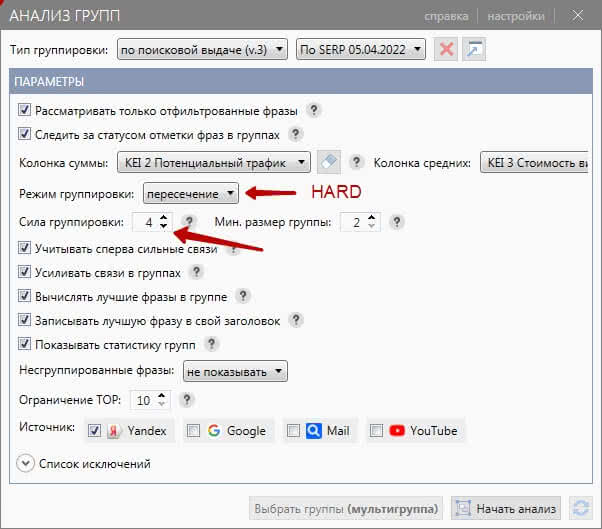Click help icon before Колонка средних
Image resolution: width=602 pixels, height=529 pixels.
pyautogui.click(x=356, y=162)
